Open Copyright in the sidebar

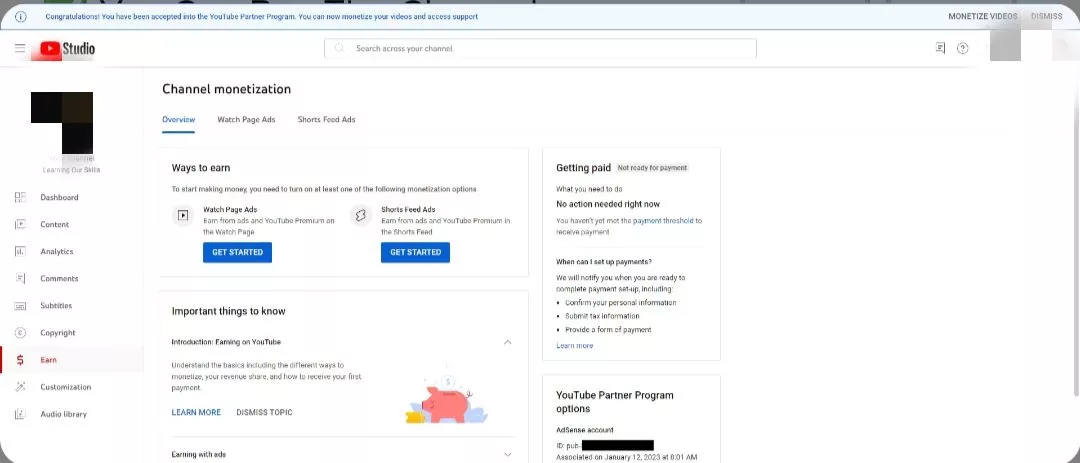pos(72,333)
